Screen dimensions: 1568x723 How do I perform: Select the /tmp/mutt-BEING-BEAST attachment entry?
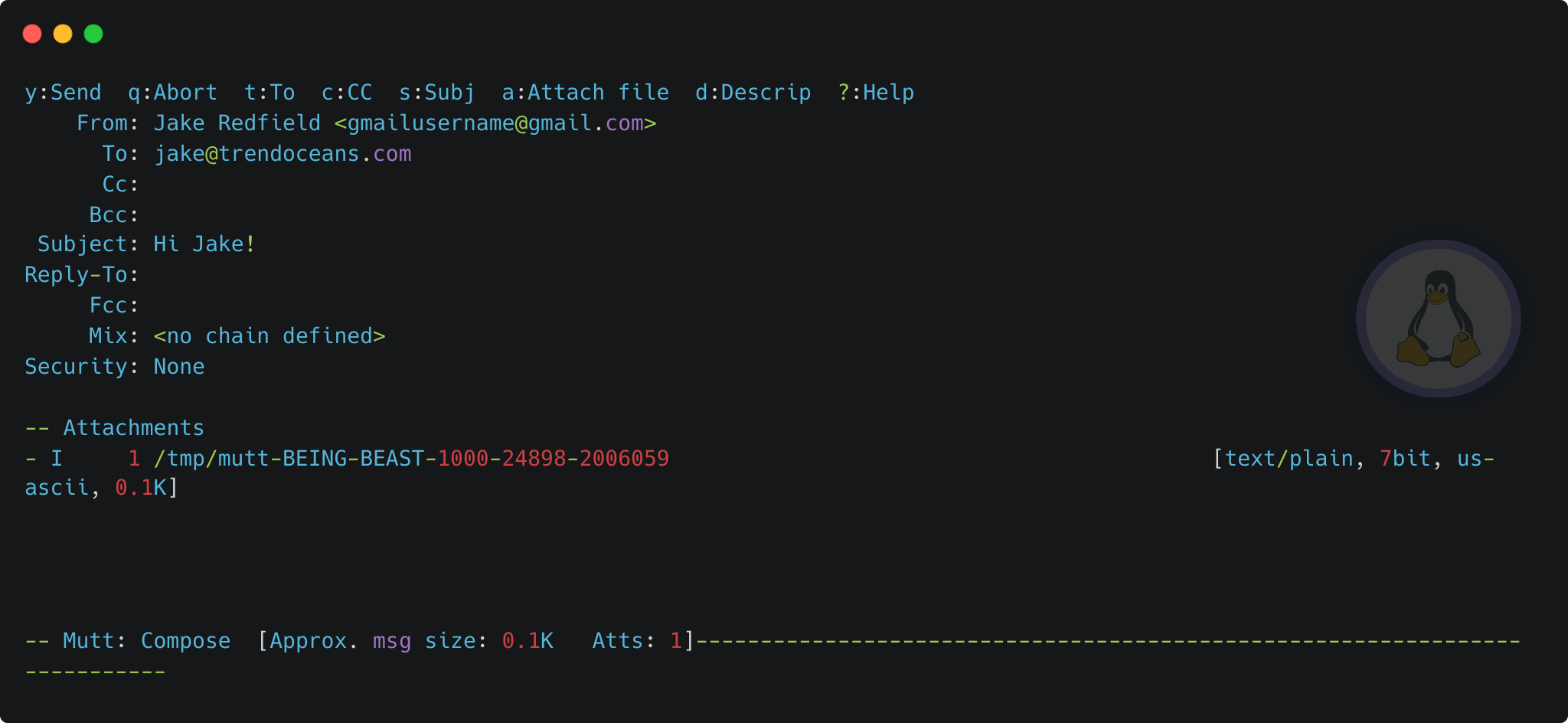tap(759, 473)
